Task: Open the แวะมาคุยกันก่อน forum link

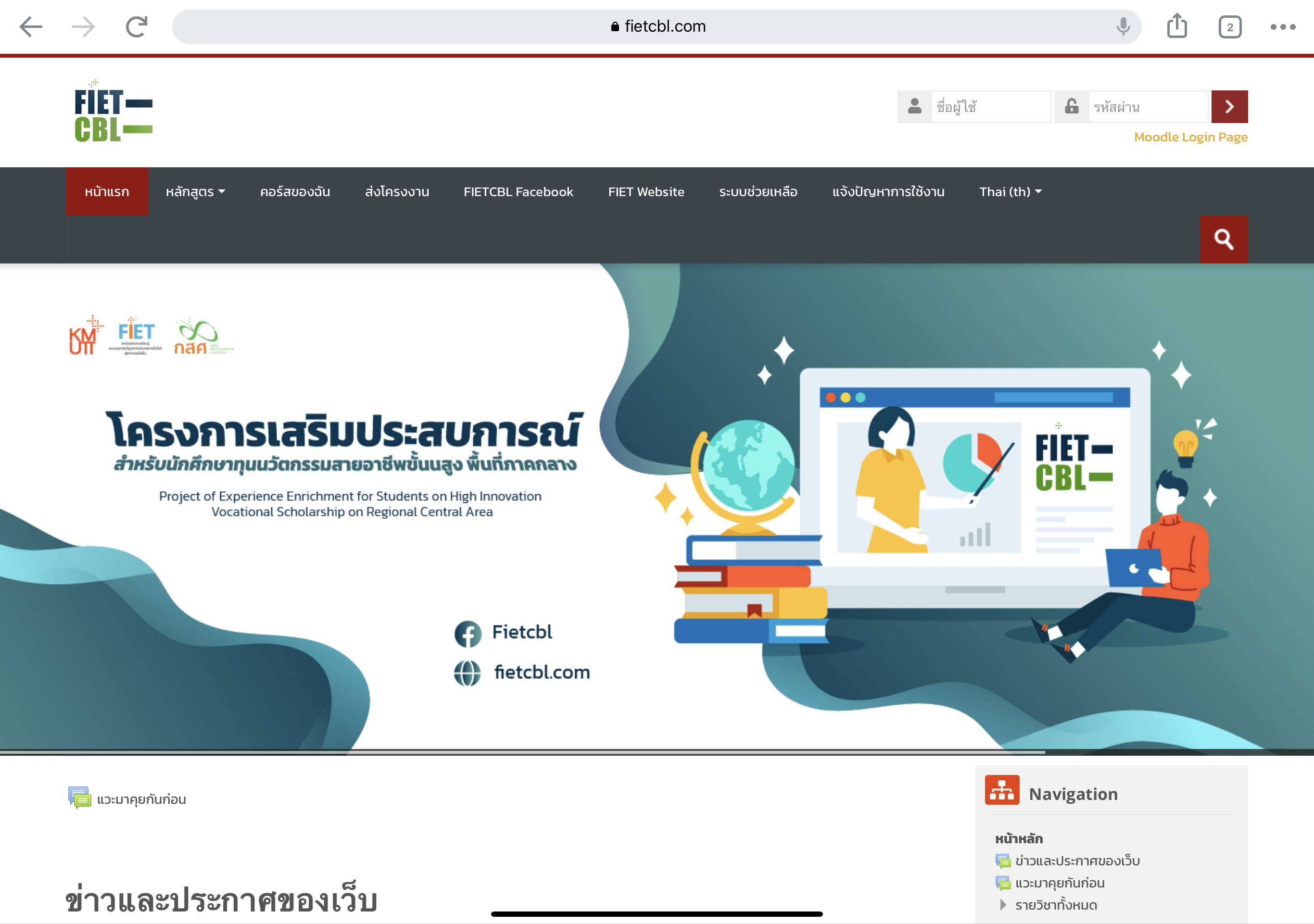Action: tap(141, 799)
